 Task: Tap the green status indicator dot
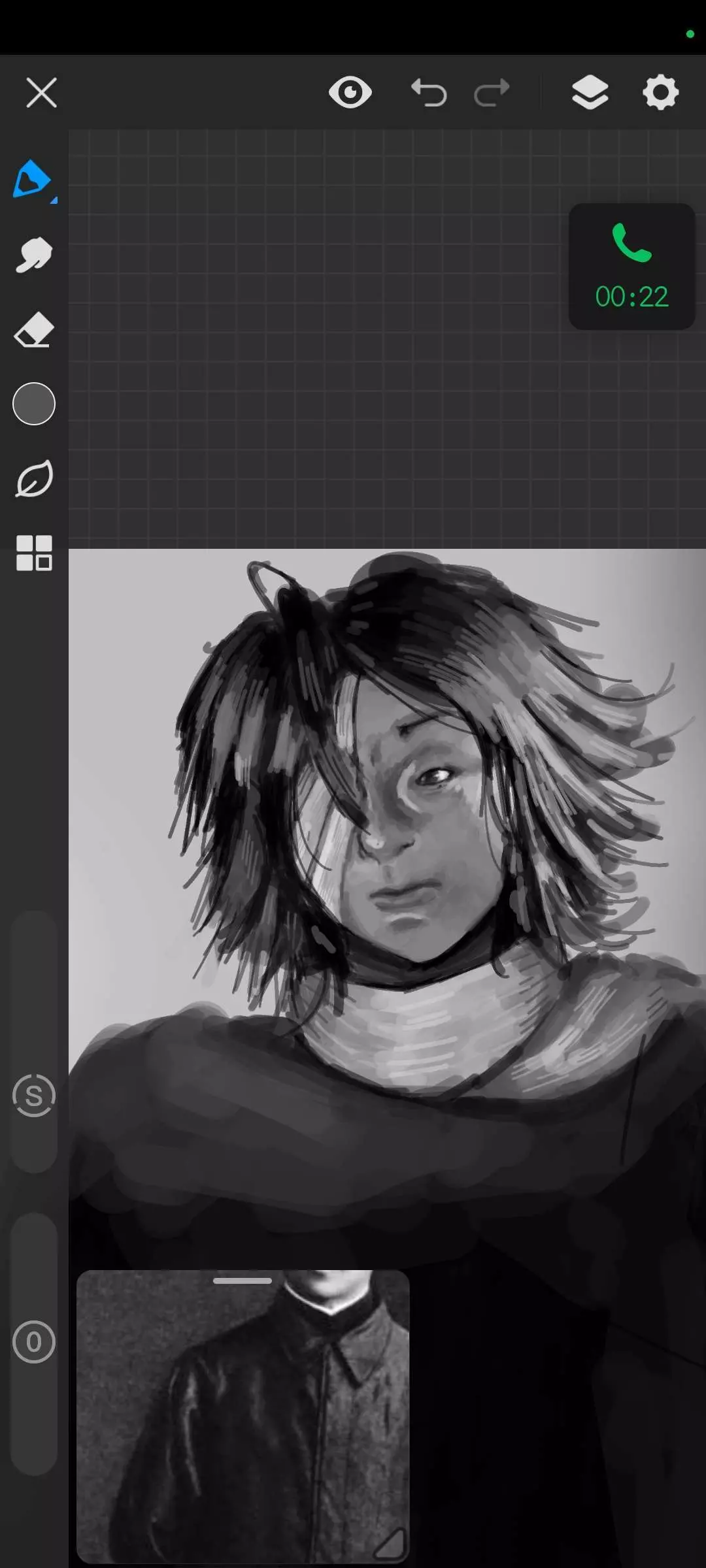point(690,34)
